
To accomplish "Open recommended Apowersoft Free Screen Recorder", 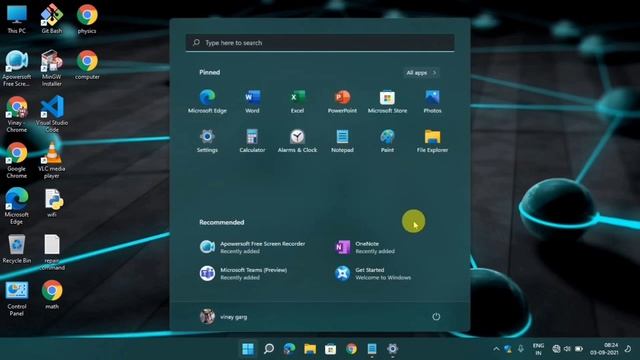I will (x=253, y=247).
